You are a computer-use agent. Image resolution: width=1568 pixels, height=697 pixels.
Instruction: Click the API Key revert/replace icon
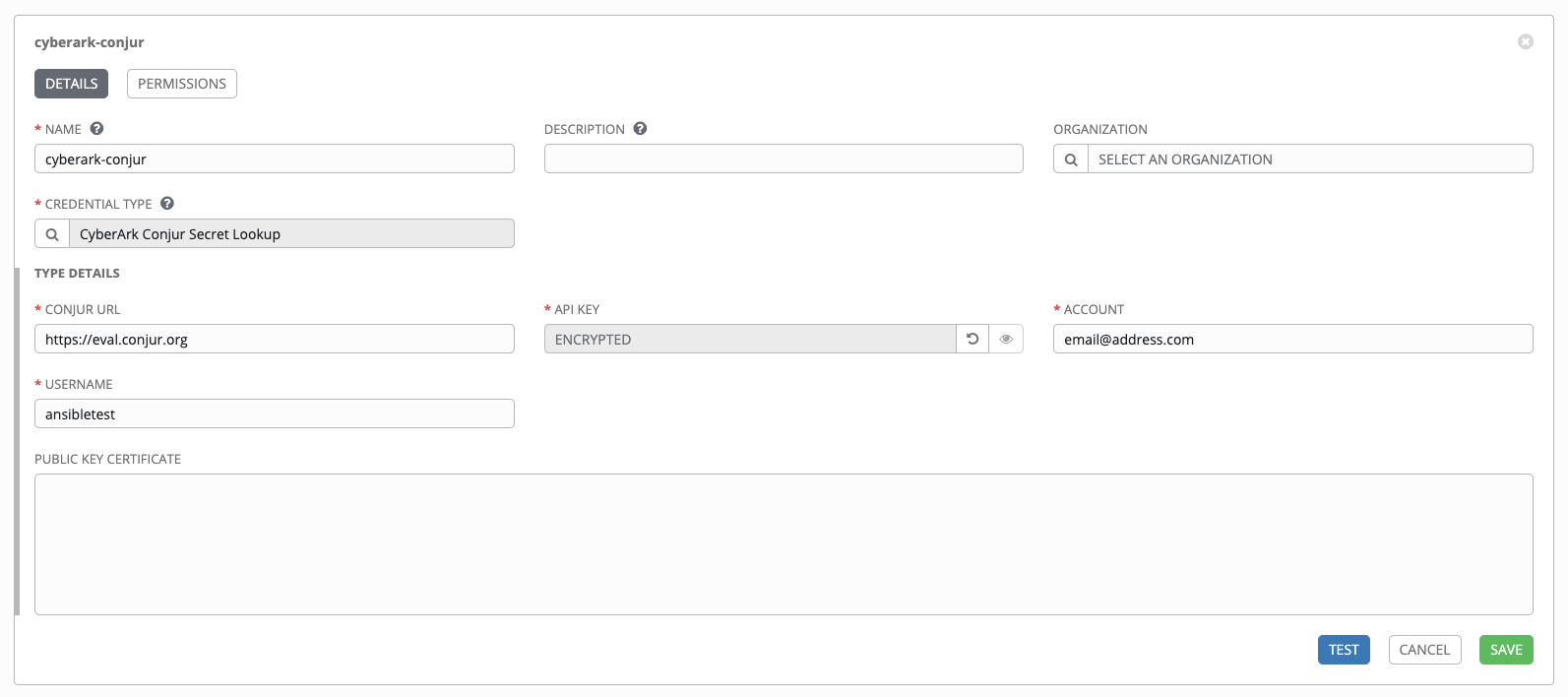point(972,339)
